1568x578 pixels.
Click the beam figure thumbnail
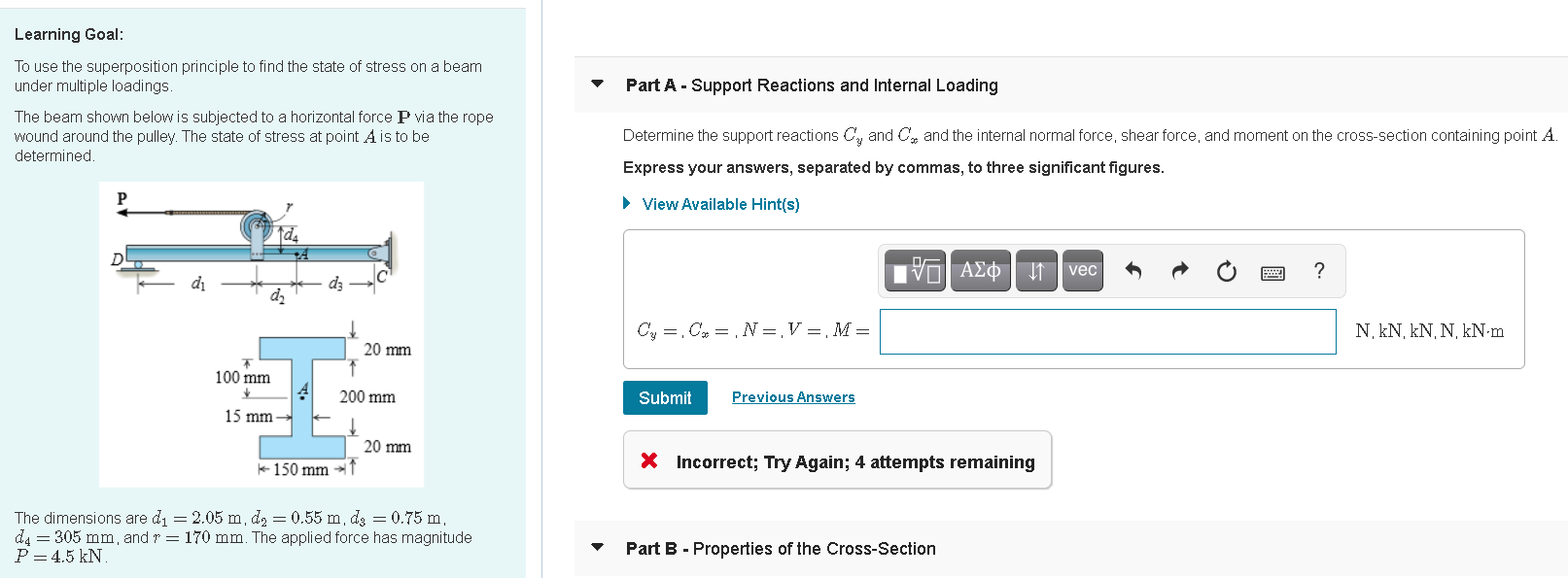[x=261, y=333]
